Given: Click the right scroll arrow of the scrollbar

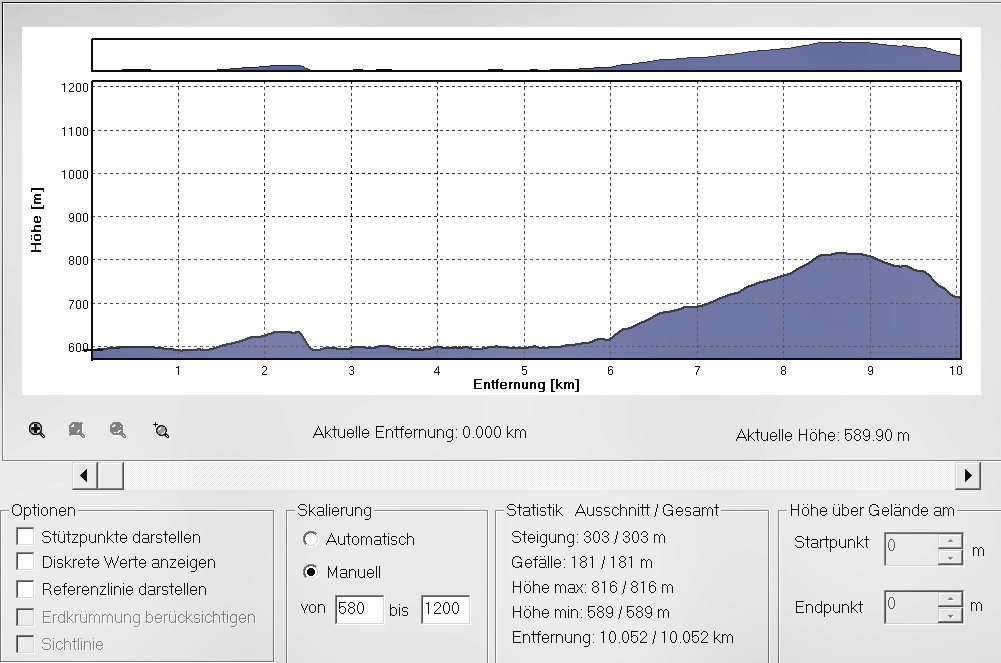Looking at the screenshot, I should coord(967,475).
